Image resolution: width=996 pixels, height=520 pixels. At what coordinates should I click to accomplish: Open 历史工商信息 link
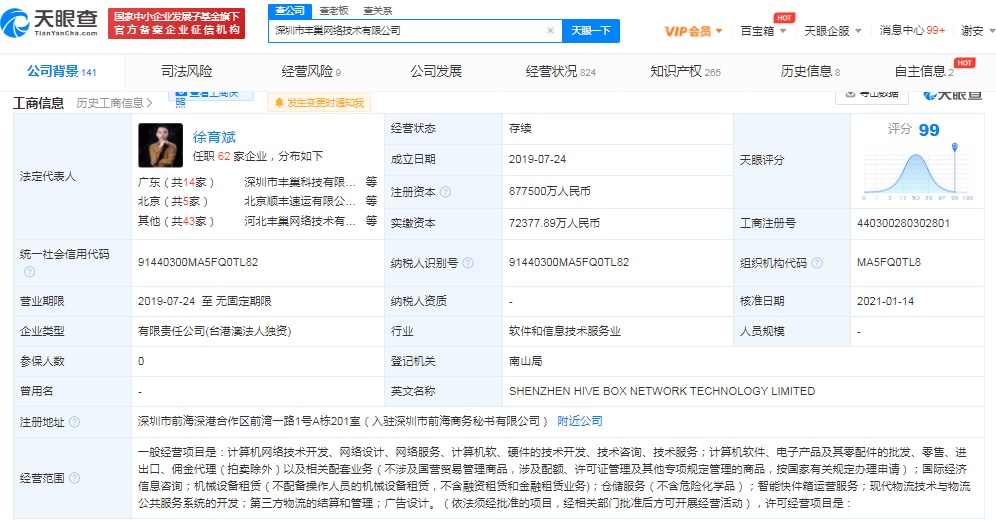point(114,103)
